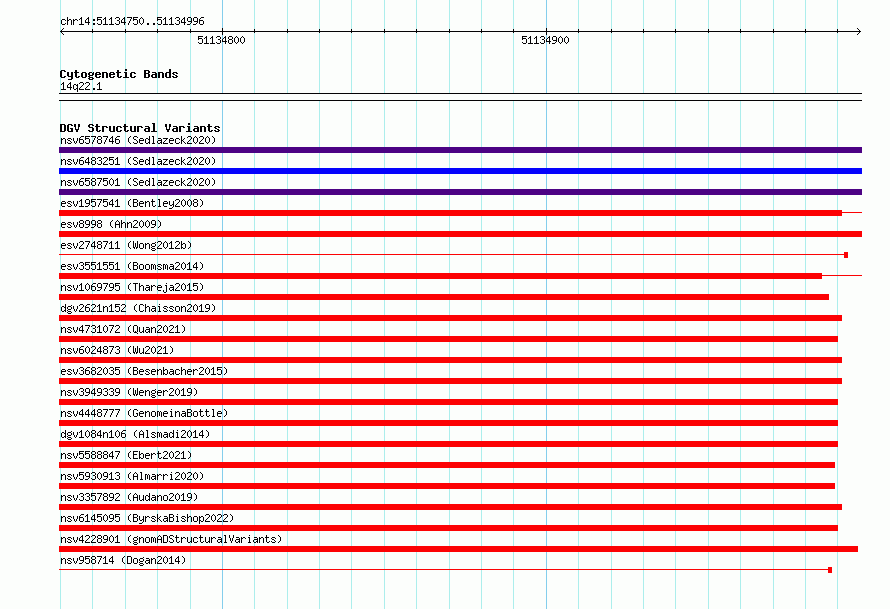Click the 51134900 ruler position label

click(x=545, y=40)
